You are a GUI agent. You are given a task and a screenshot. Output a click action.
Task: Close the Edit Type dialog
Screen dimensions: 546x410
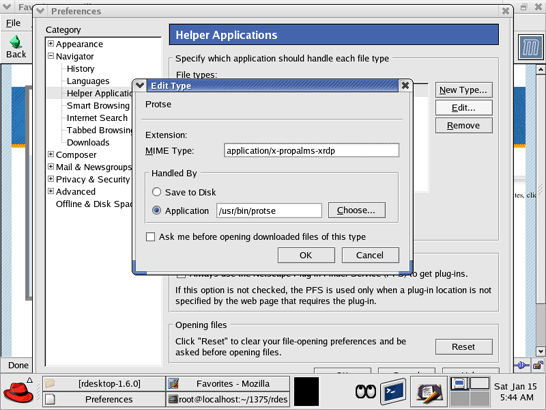405,85
